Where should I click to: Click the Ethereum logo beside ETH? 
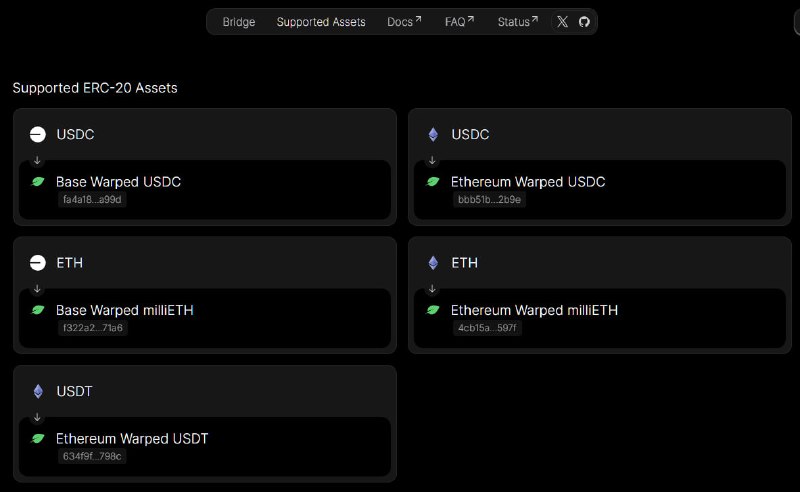coord(433,263)
